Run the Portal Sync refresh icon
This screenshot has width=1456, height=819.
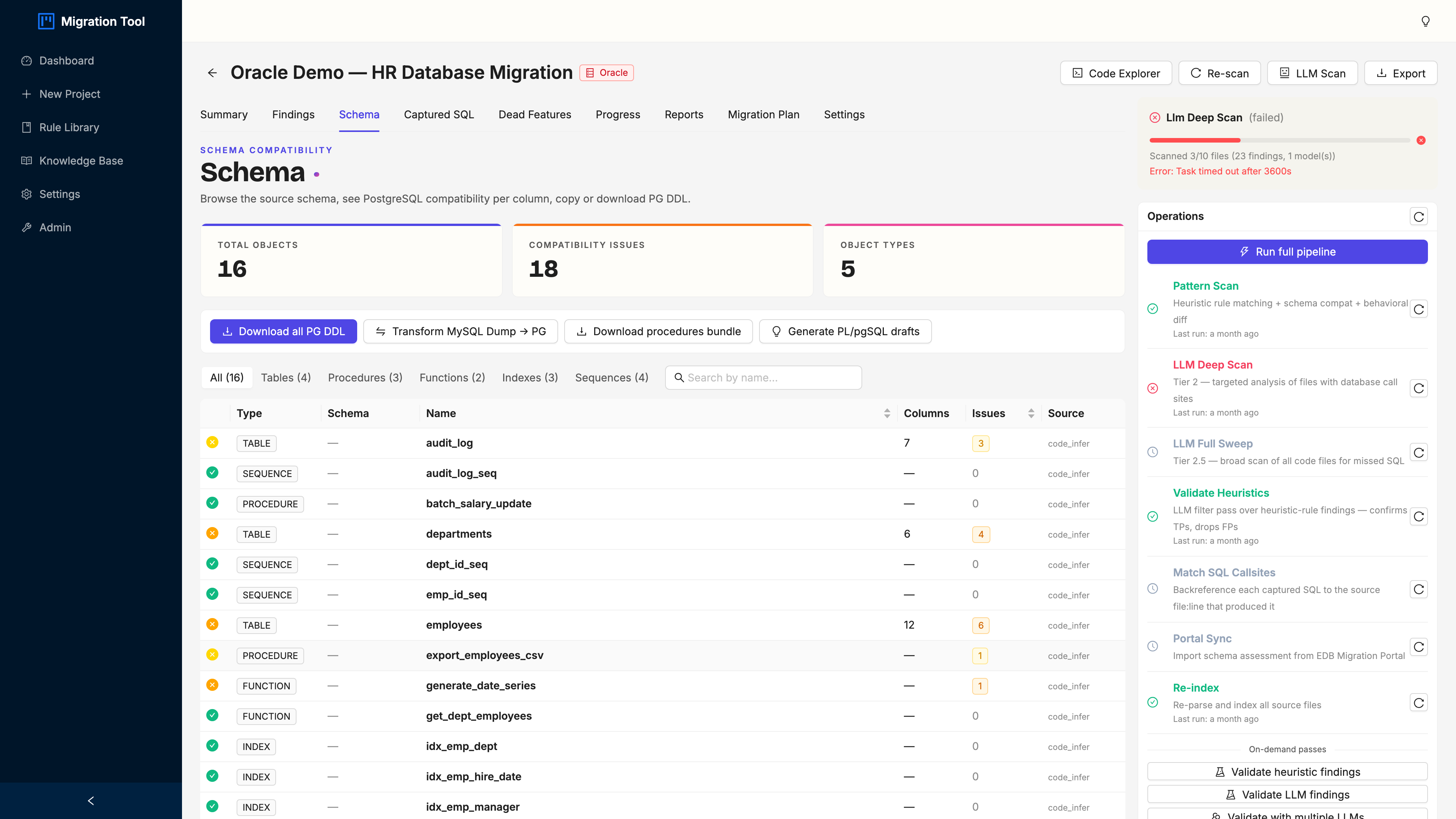[x=1419, y=646]
